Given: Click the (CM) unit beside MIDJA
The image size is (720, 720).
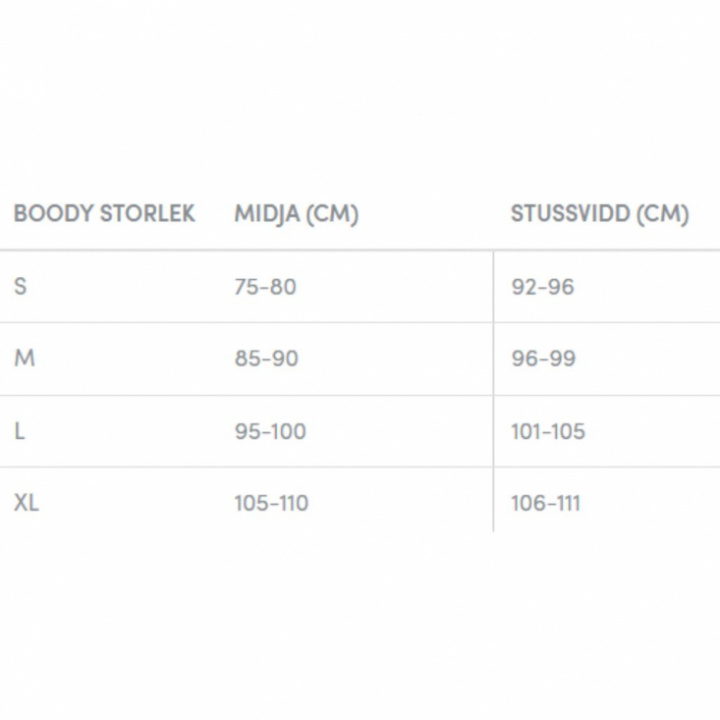Looking at the screenshot, I should pyautogui.click(x=331, y=214).
